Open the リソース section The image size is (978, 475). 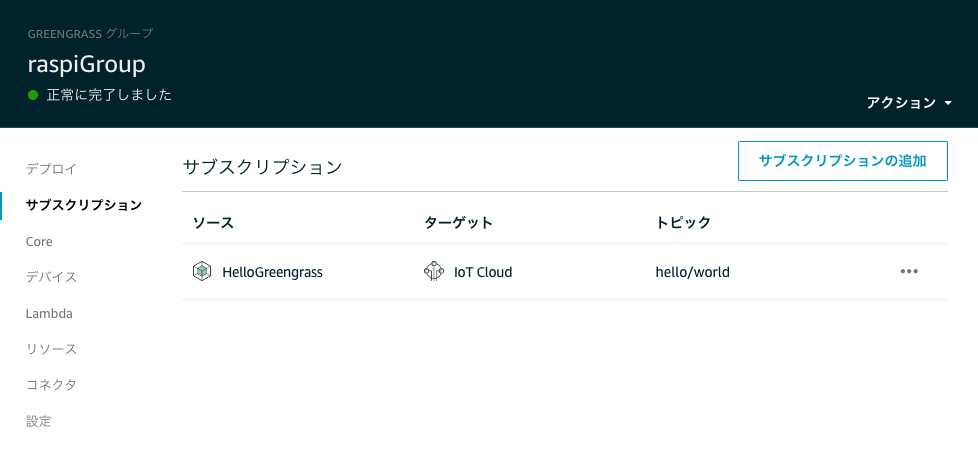pyautogui.click(x=51, y=349)
